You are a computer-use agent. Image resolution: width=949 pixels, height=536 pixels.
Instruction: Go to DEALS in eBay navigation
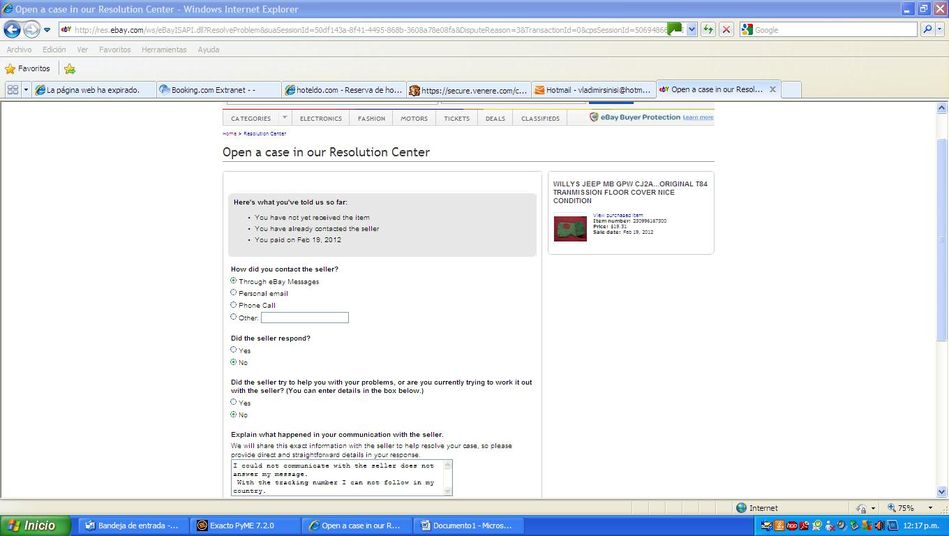coord(495,119)
